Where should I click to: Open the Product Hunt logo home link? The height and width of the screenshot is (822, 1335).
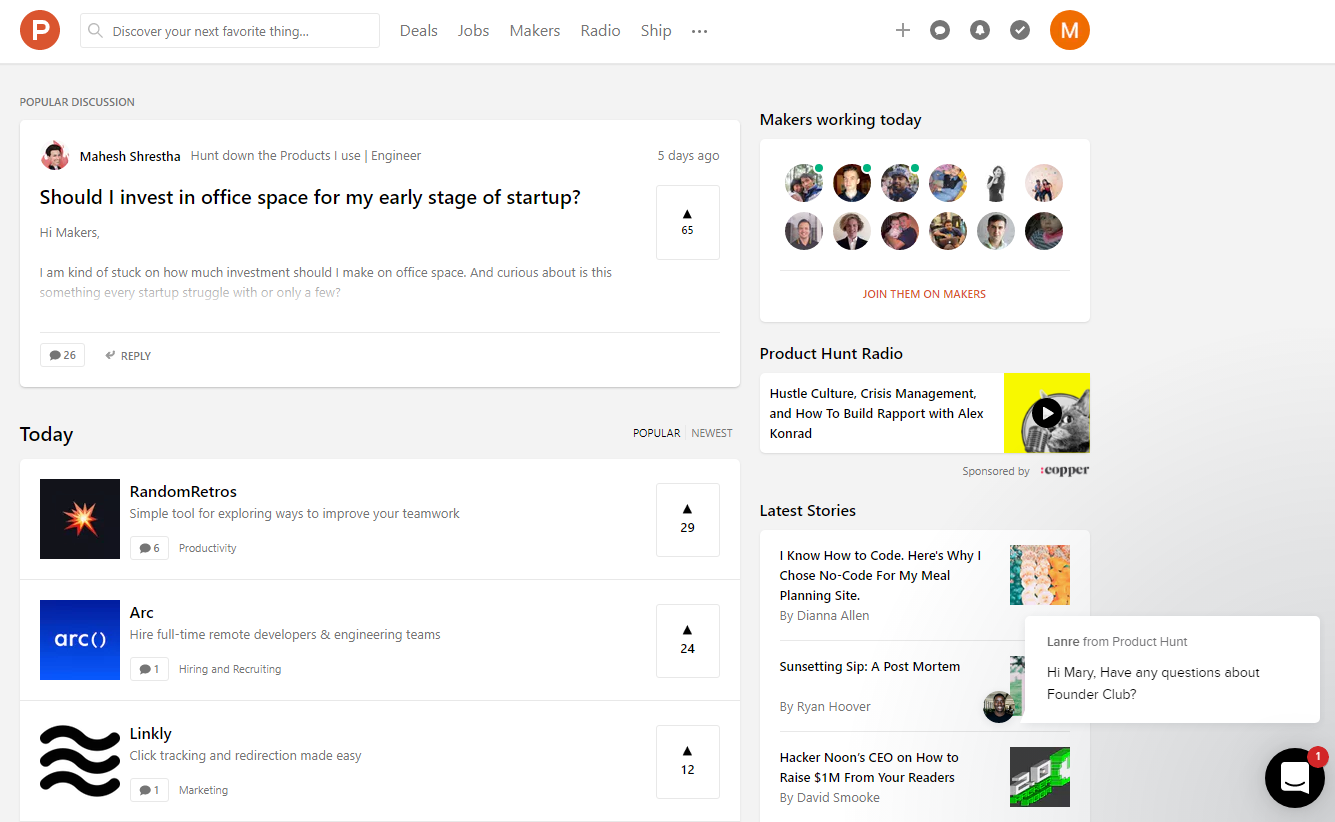point(40,30)
